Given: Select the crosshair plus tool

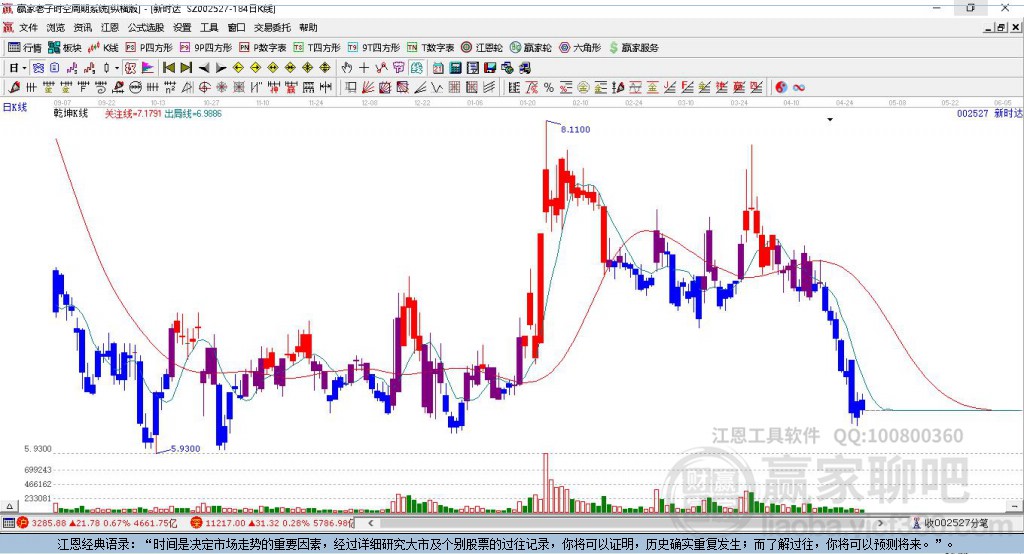Looking at the screenshot, I should [x=364, y=68].
